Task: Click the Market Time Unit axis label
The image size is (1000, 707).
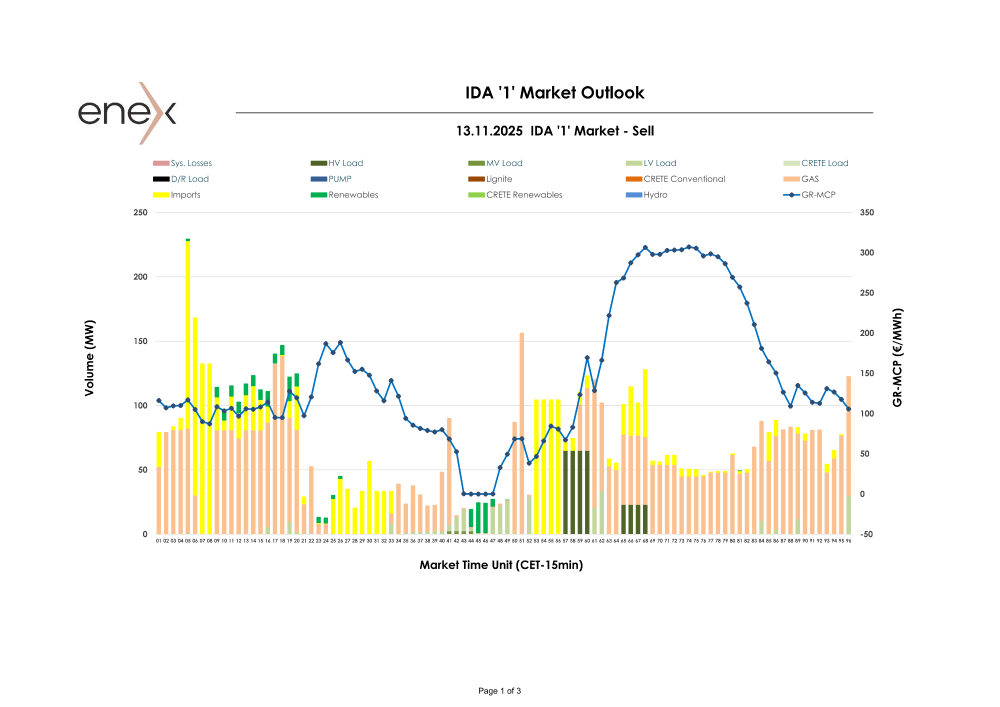Action: click(x=500, y=565)
